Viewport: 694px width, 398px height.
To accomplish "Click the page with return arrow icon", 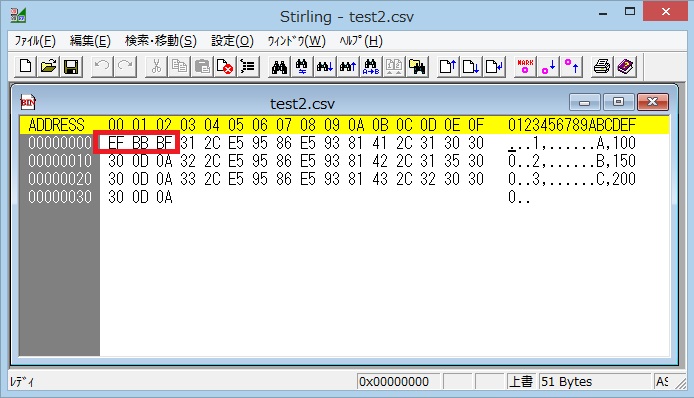I will [494, 67].
